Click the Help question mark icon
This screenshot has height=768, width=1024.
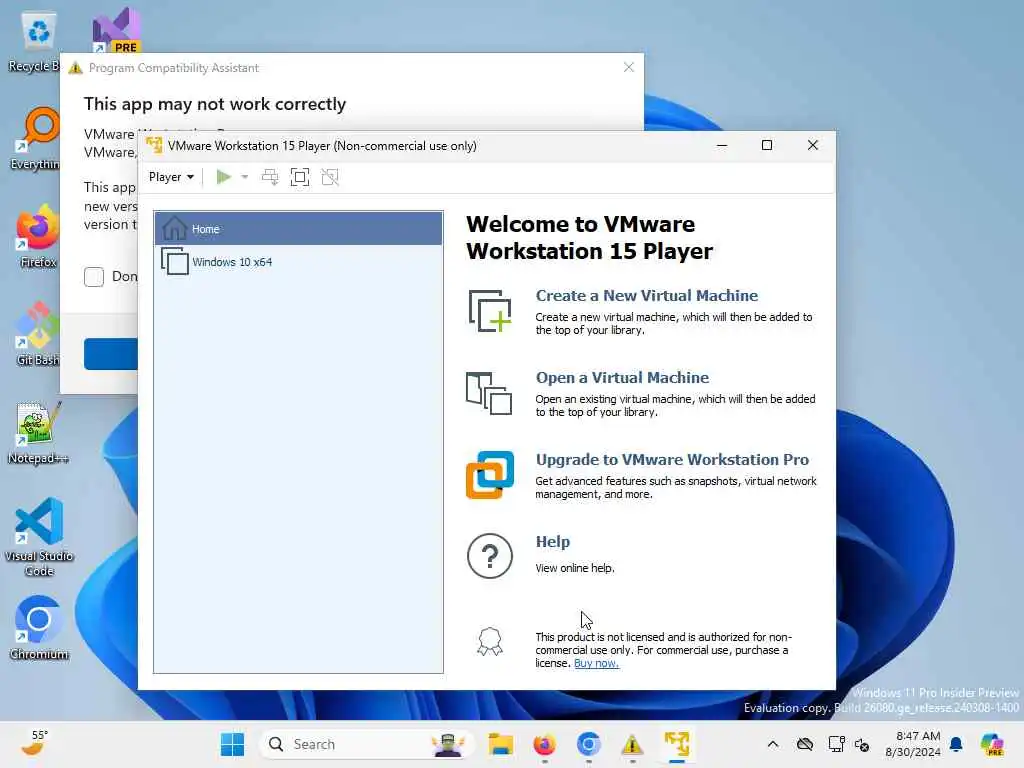[490, 556]
